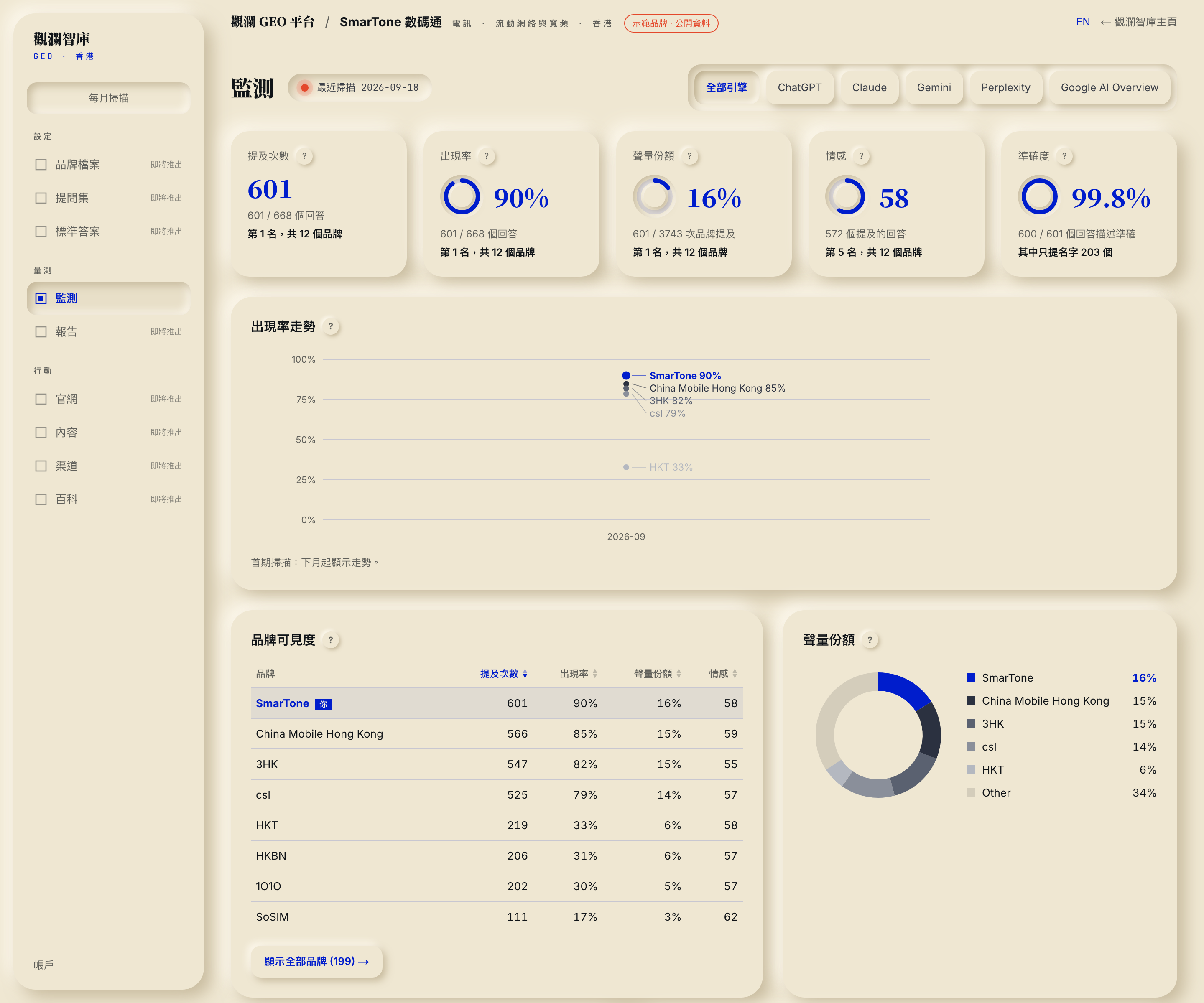Click the 百科 sidebar icon

41,499
